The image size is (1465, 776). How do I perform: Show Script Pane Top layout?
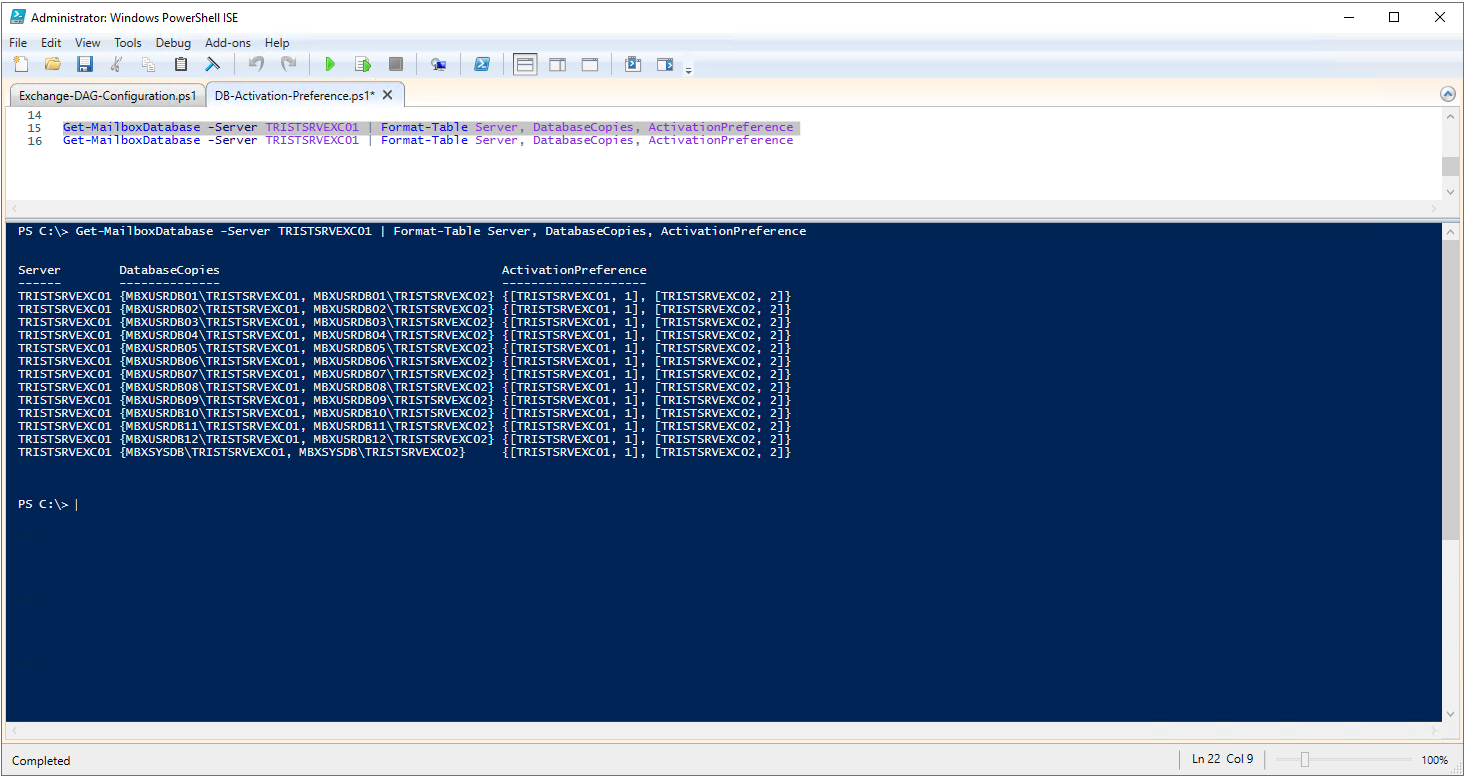coord(525,64)
